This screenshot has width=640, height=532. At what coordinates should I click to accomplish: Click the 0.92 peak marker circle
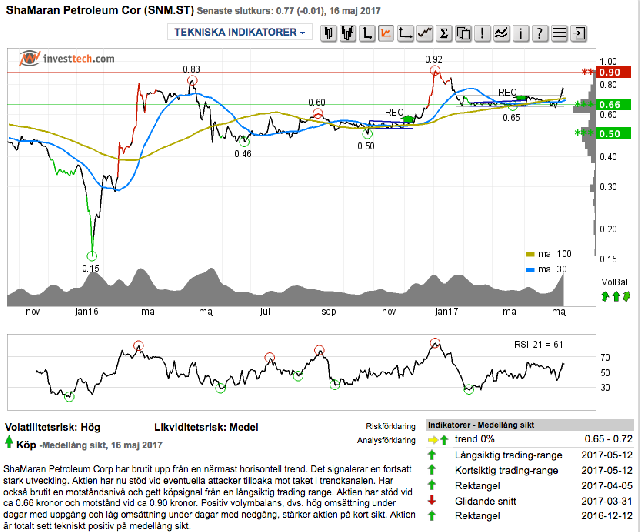435,70
